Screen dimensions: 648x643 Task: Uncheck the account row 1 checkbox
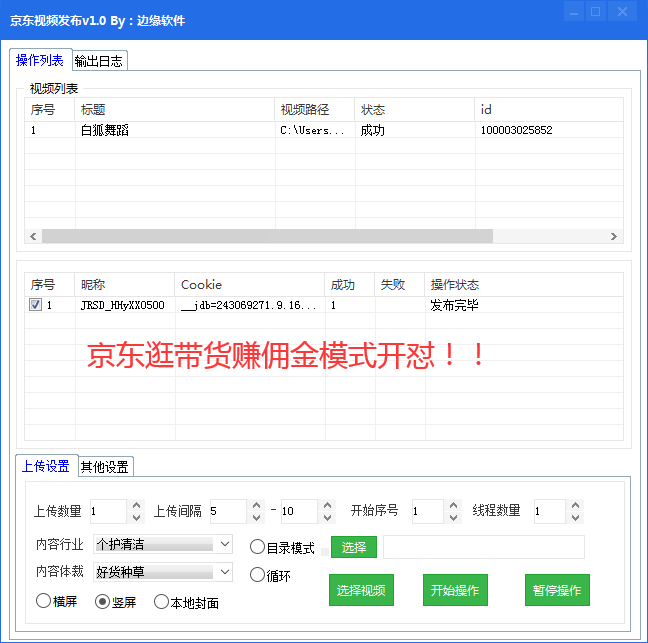(35, 305)
